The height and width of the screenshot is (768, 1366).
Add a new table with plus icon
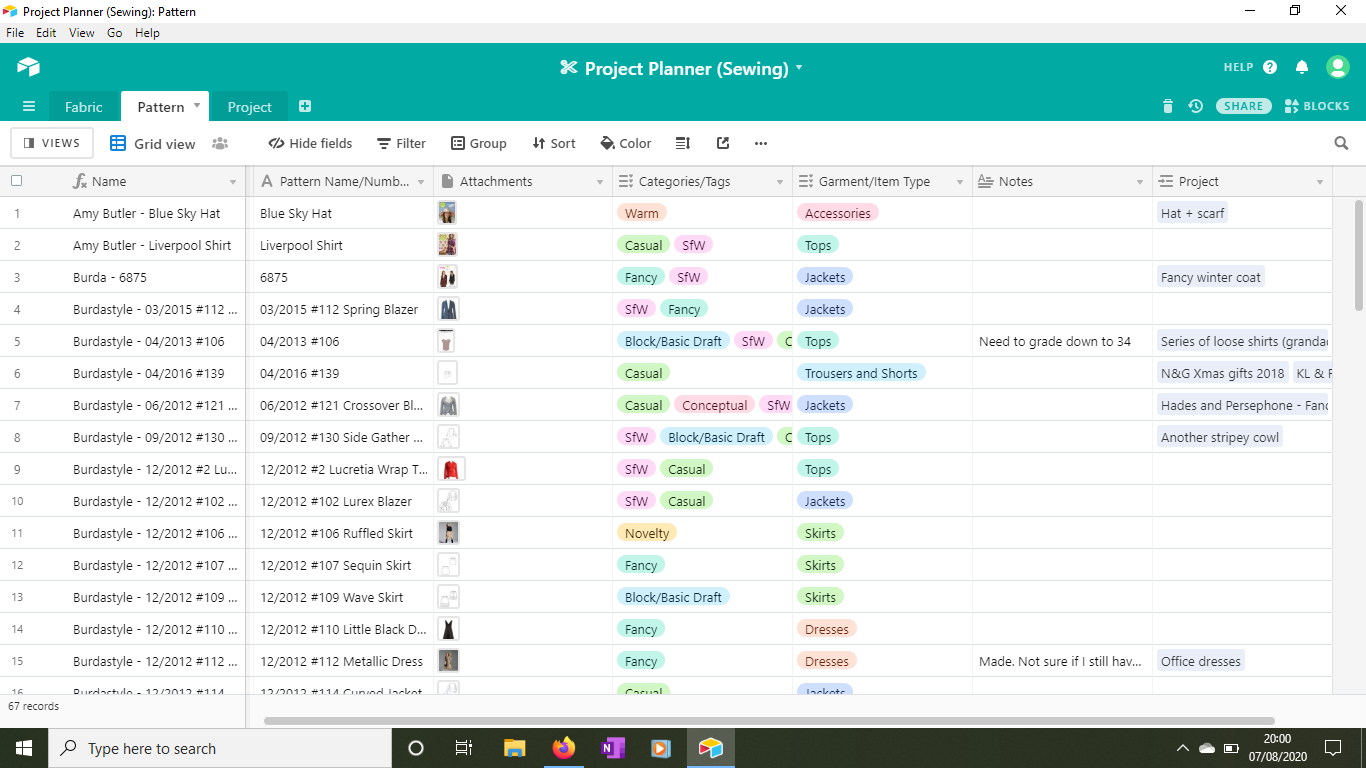pyautogui.click(x=305, y=106)
